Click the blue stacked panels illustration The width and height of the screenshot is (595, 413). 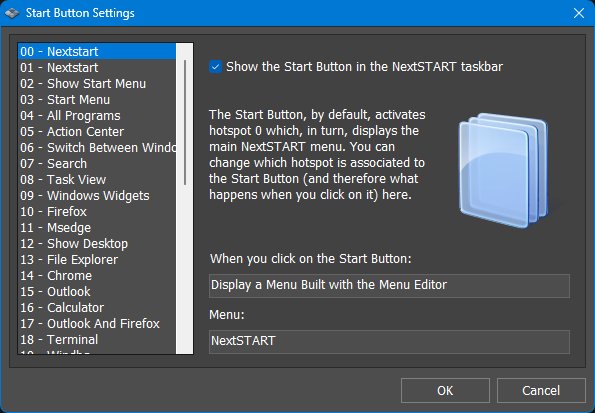click(504, 170)
